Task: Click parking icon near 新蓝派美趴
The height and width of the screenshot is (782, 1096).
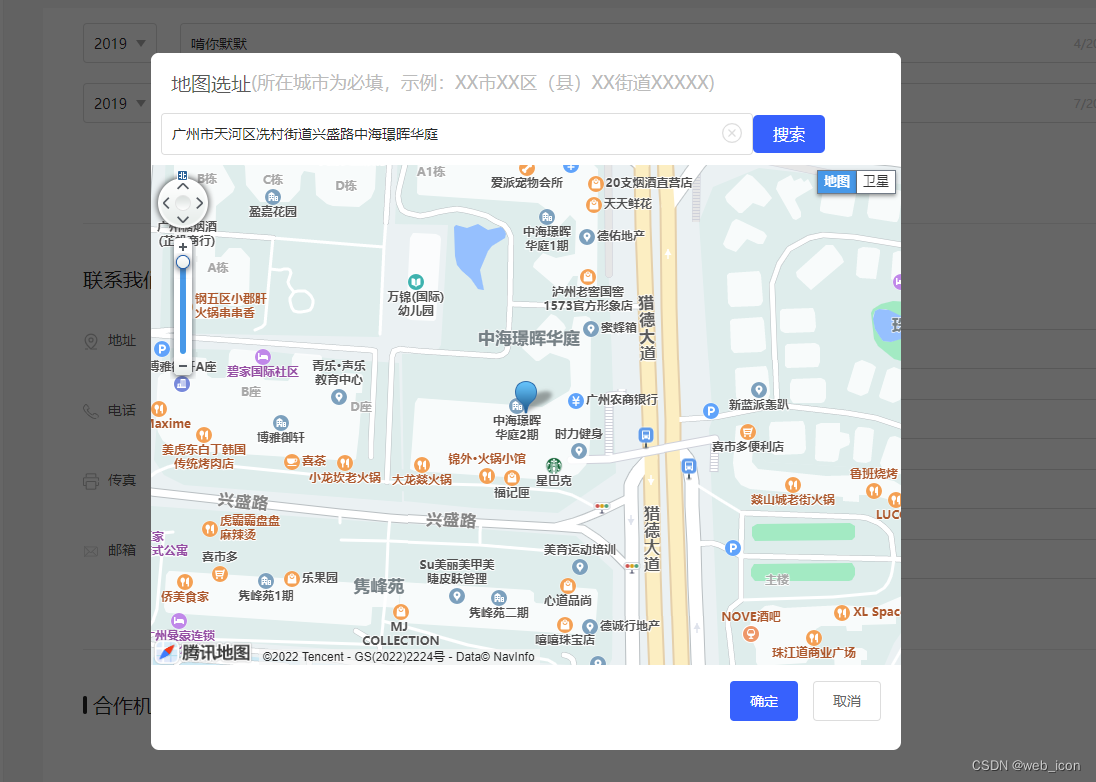Action: (x=711, y=411)
